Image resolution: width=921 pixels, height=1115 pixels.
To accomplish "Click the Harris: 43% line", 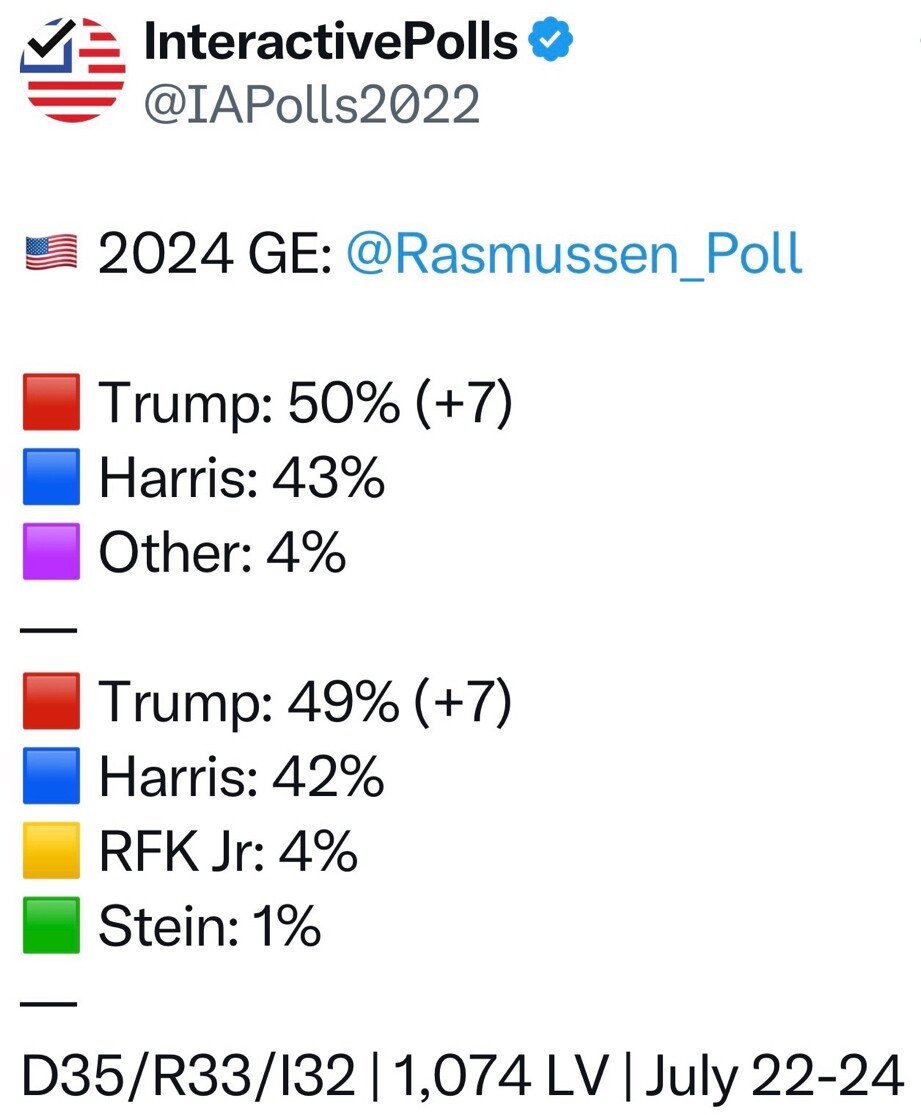I will click(241, 478).
